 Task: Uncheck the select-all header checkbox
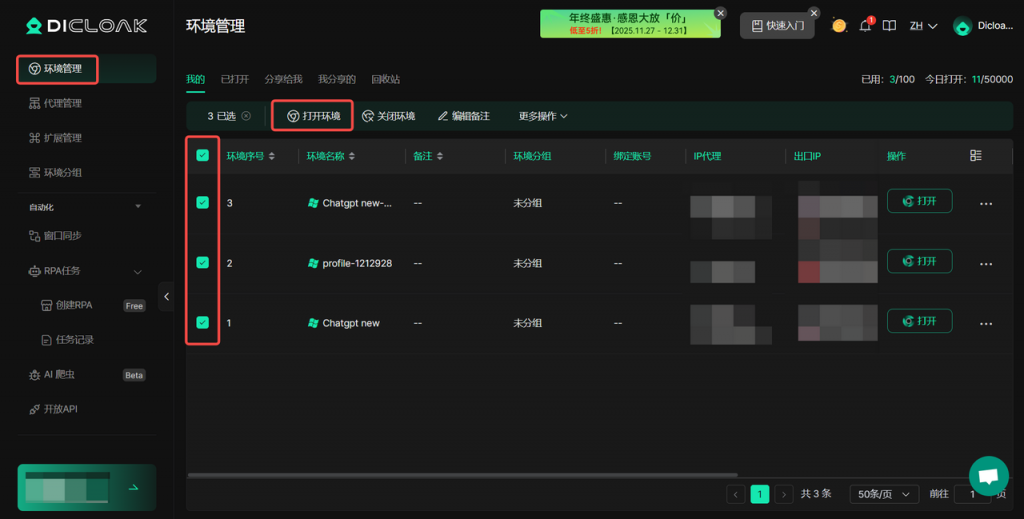coord(203,155)
